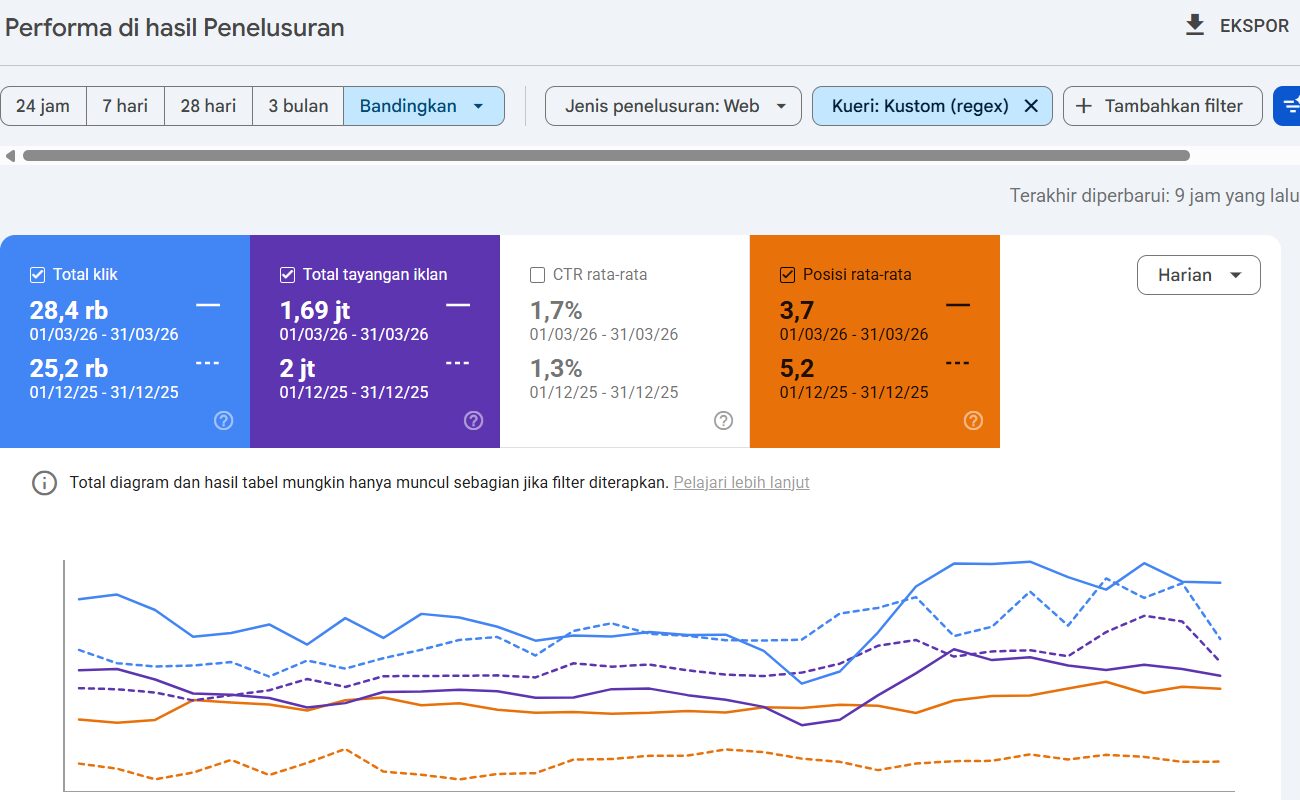Click the 1,69 jt impressions value
This screenshot has width=1300, height=800.
click(315, 311)
